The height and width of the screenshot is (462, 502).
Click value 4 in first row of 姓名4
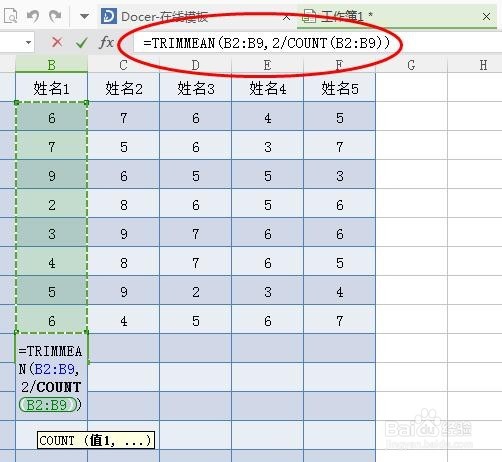pyautogui.click(x=268, y=118)
